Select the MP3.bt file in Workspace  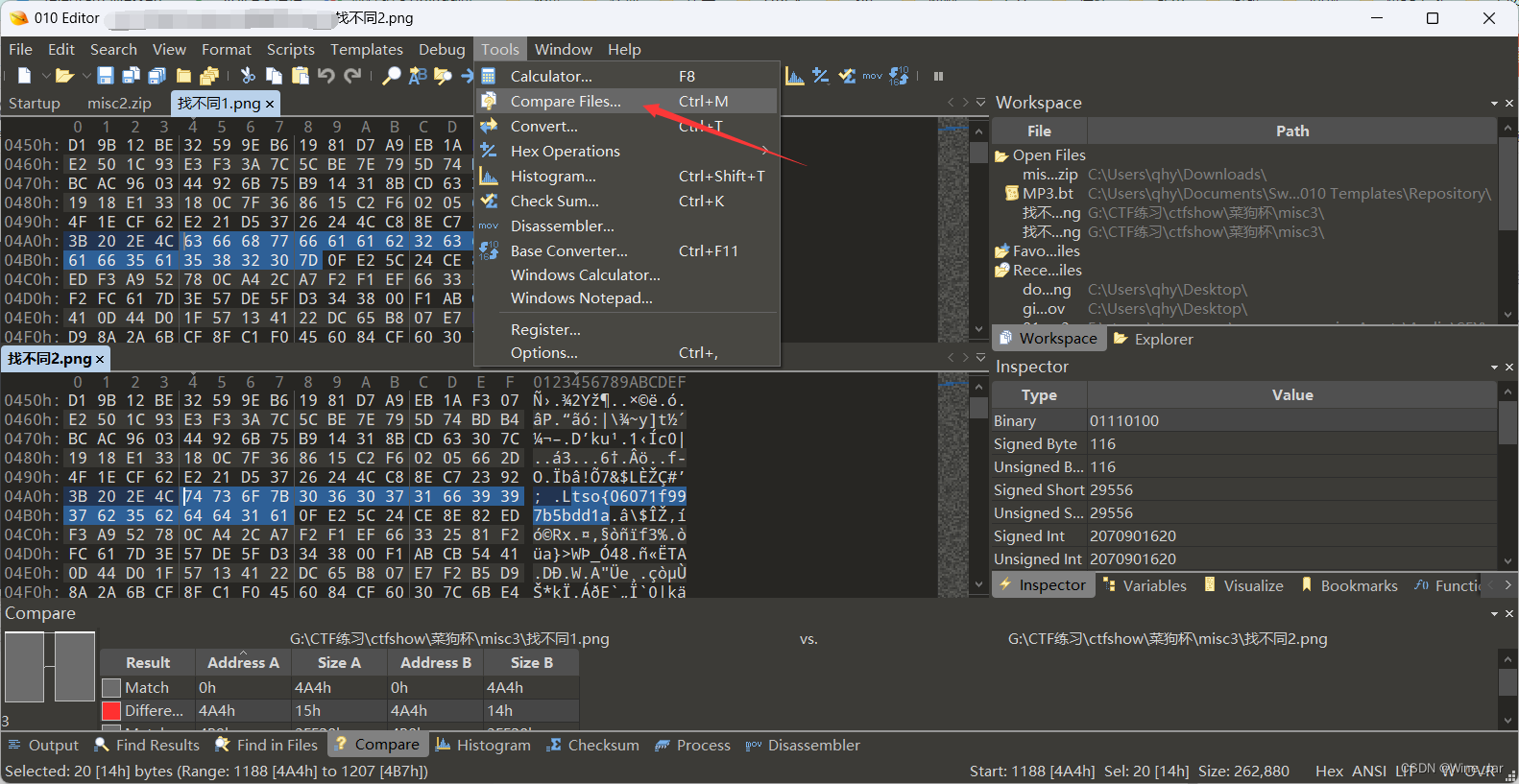pos(1048,193)
